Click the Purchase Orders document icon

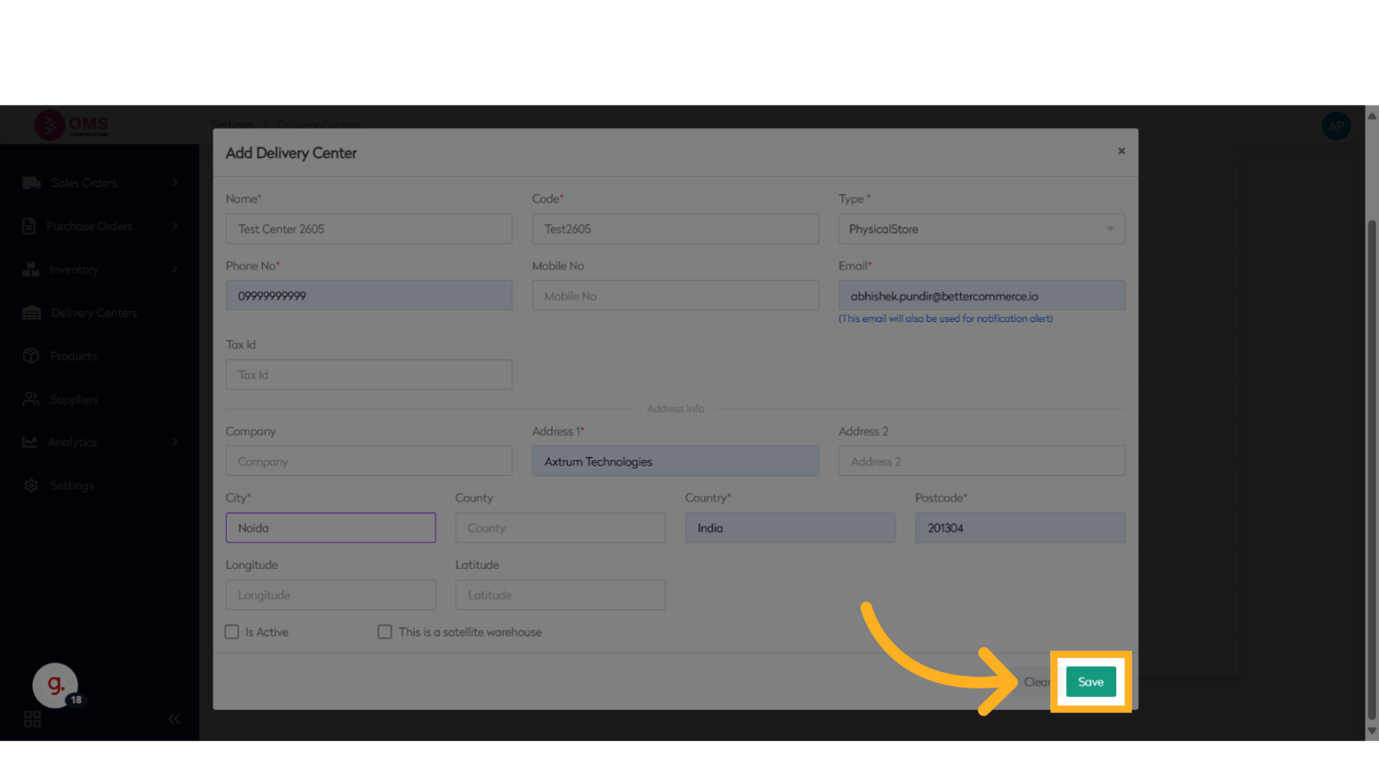(x=30, y=226)
